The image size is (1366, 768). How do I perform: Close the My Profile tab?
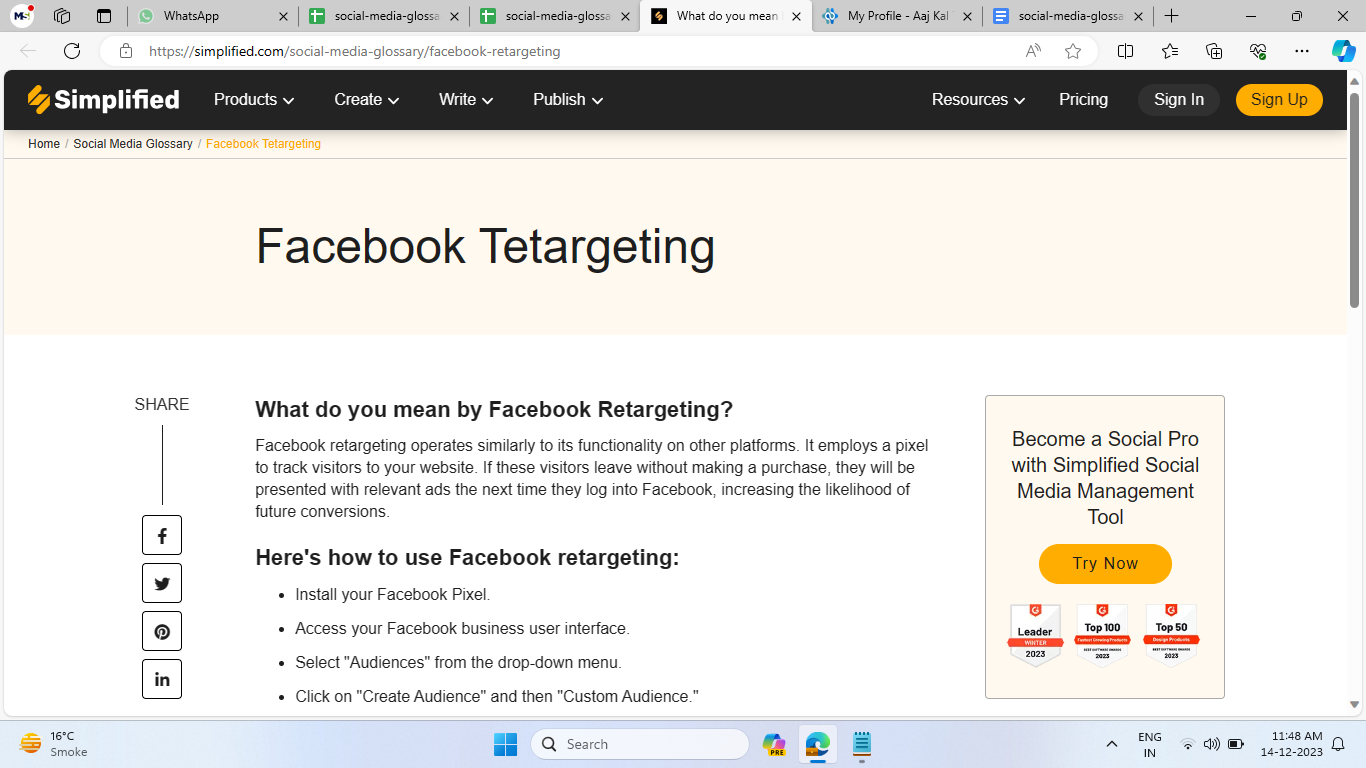click(x=967, y=16)
